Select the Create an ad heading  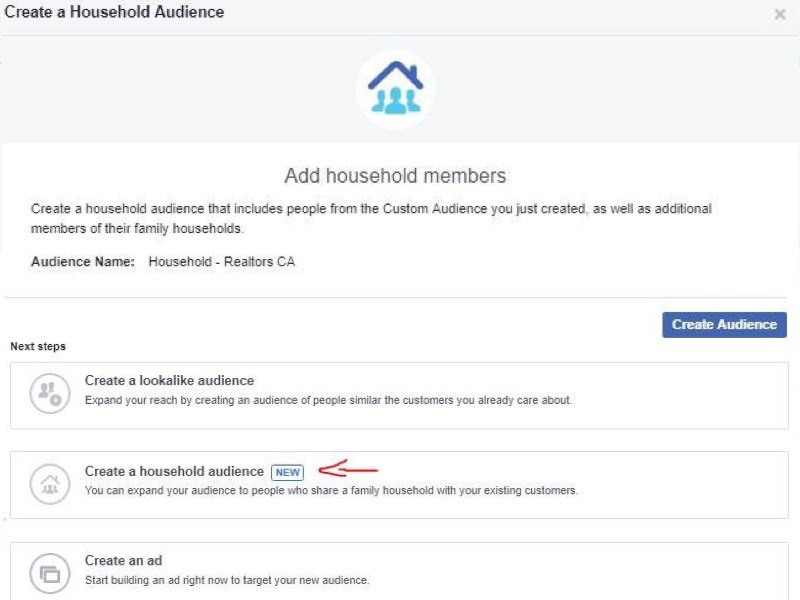[123, 561]
